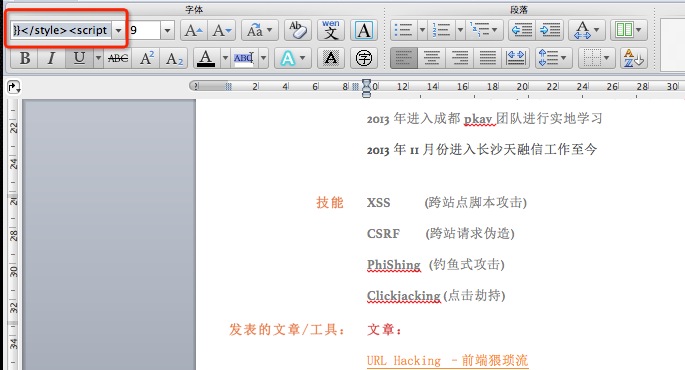This screenshot has height=370, width=685.
Task: Click the 技能 heading in the document
Action: click(x=330, y=203)
